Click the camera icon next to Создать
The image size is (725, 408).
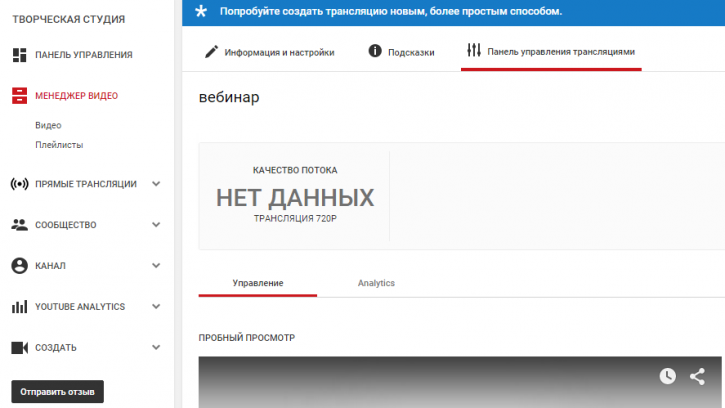pos(19,347)
